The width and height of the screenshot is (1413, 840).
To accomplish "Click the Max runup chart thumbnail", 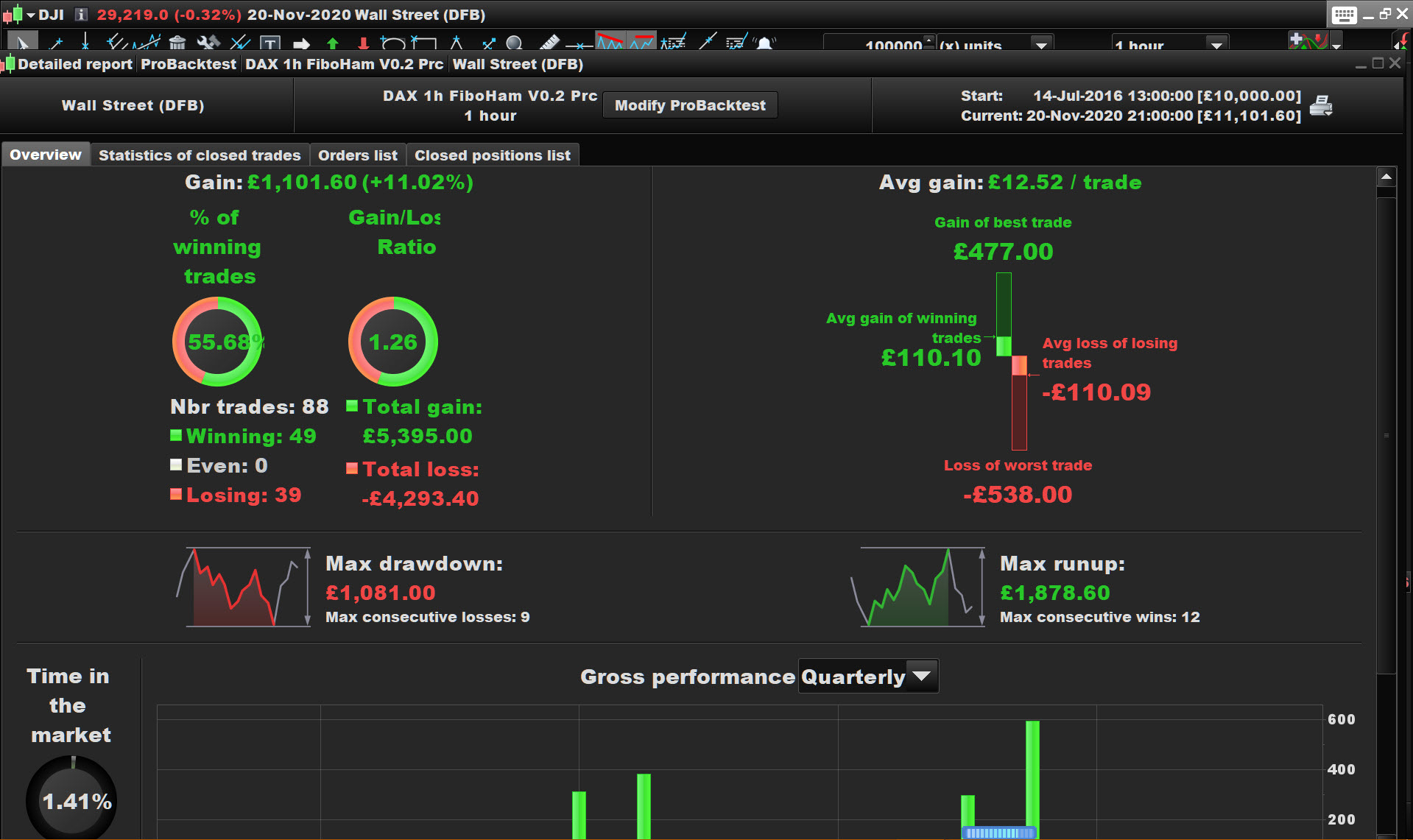I will tap(919, 587).
